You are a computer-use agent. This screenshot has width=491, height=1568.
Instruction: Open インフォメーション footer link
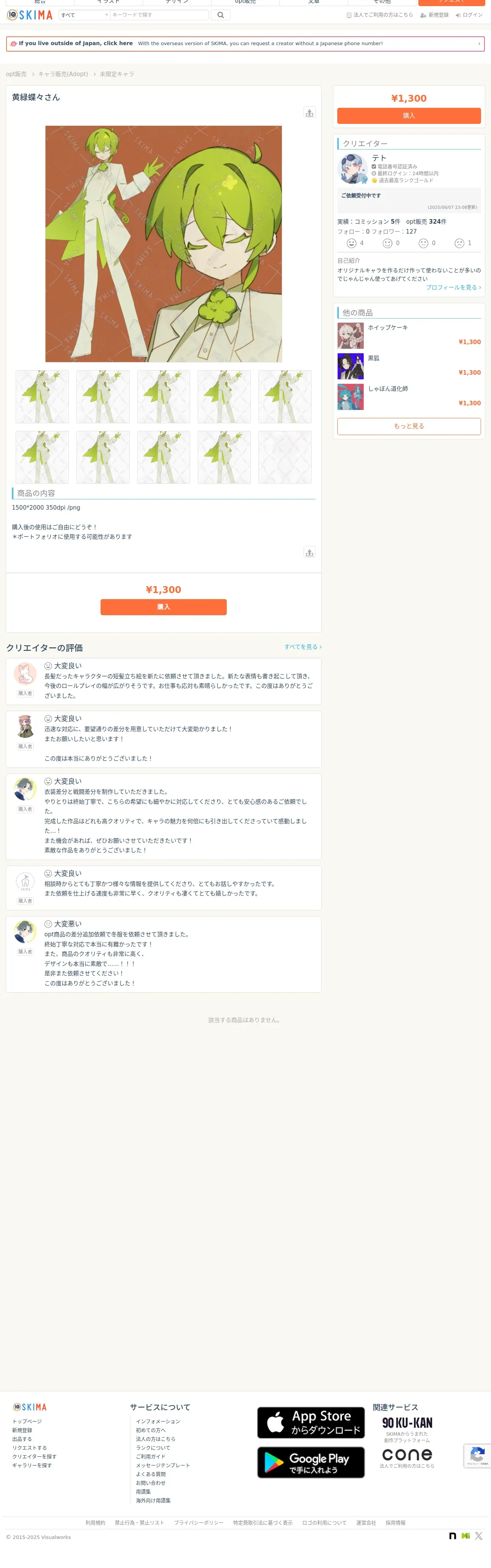158,1421
